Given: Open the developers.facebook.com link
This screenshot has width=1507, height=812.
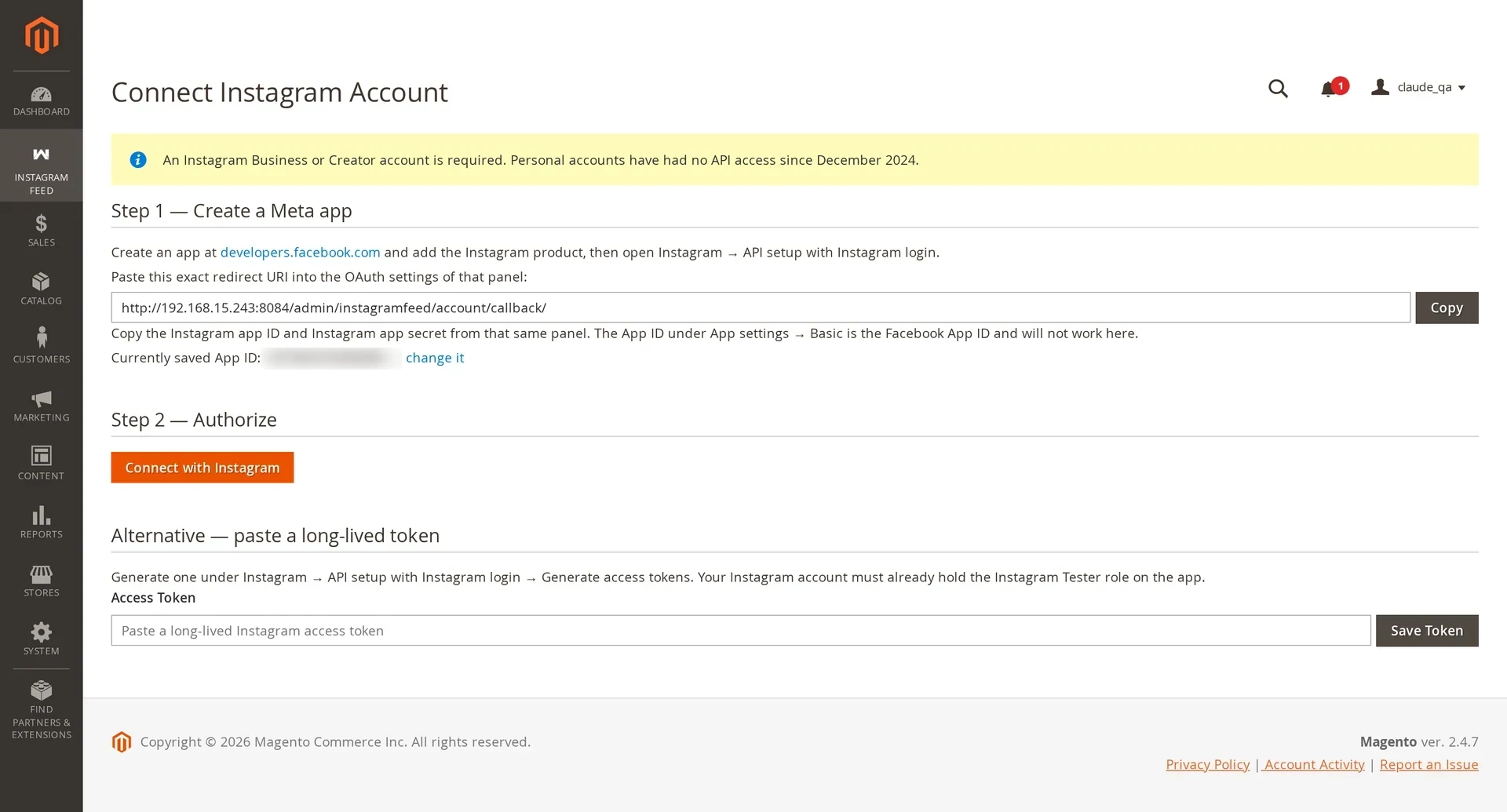Looking at the screenshot, I should click(300, 252).
